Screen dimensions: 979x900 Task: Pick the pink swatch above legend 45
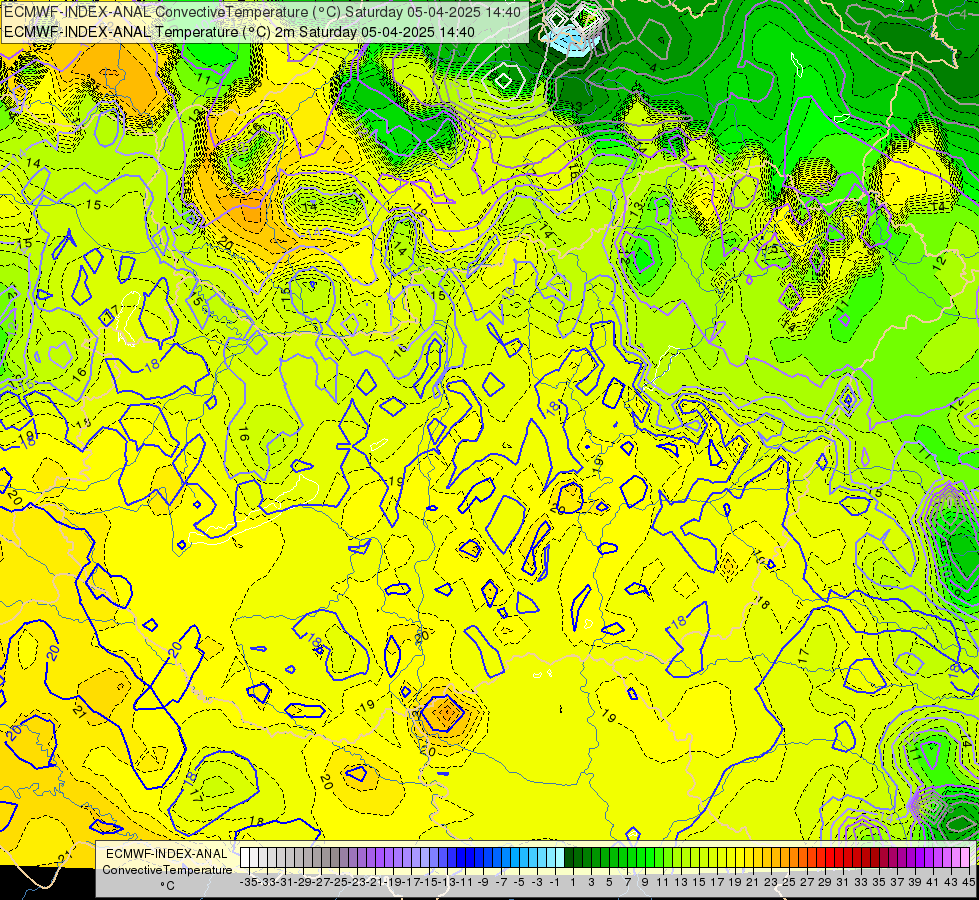pos(965,858)
